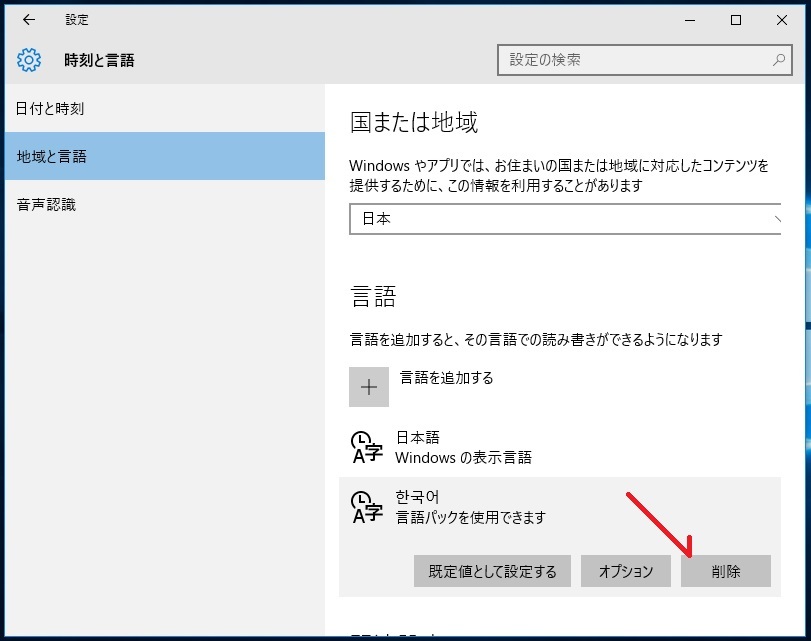Switch to 音声認識 settings

pyautogui.click(x=165, y=205)
